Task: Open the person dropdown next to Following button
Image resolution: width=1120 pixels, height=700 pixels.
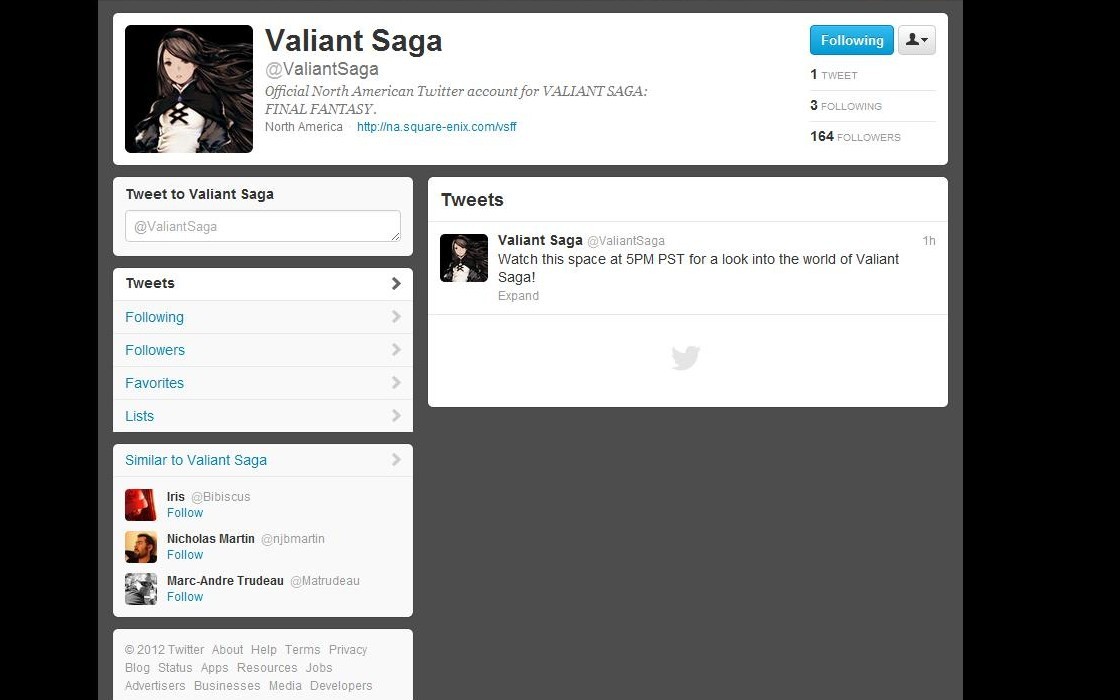Action: tap(916, 40)
